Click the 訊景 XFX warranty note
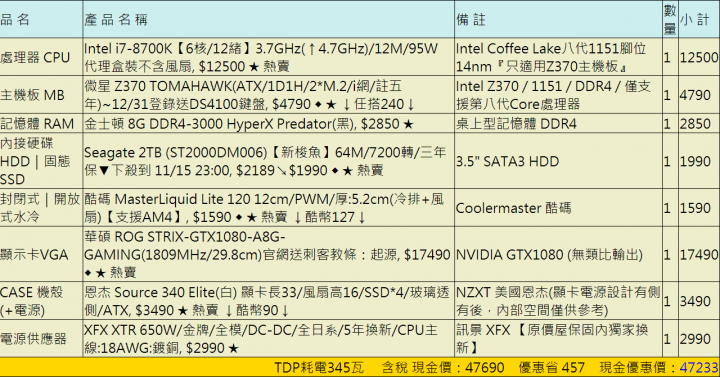Viewport: 720px width, 377px height. coord(552,339)
